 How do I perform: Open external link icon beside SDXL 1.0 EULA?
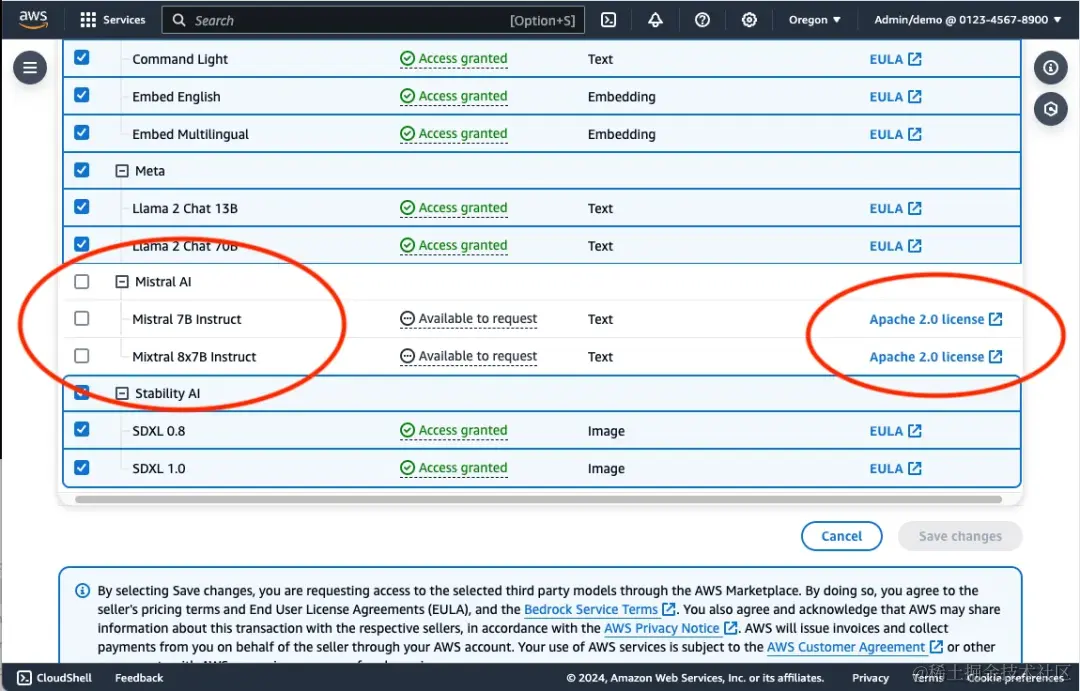[x=915, y=468]
